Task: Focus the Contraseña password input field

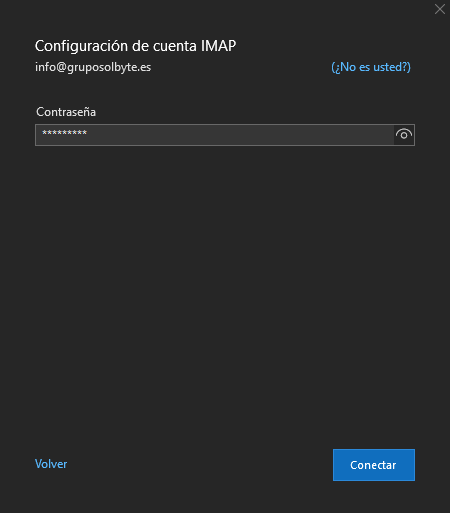Action: (215, 135)
